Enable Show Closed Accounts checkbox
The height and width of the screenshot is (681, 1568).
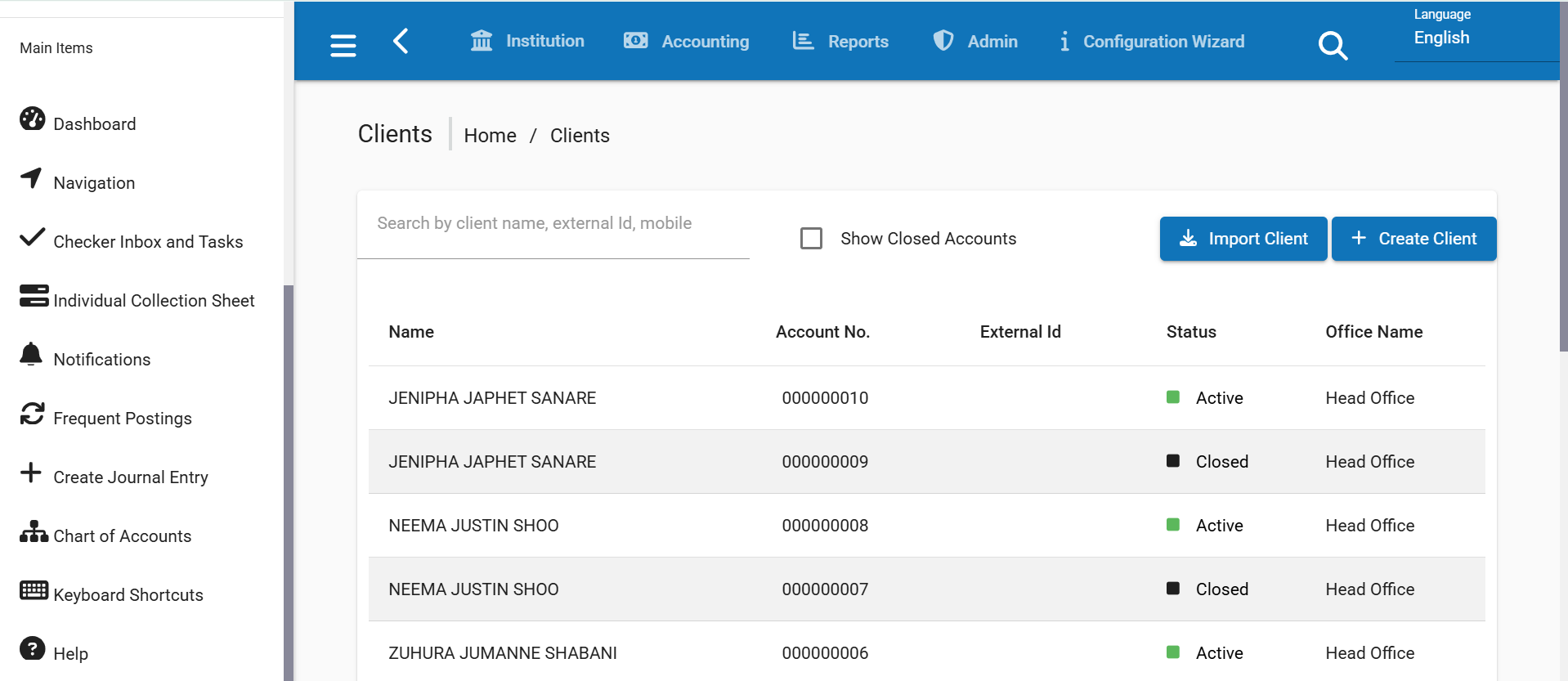811,238
